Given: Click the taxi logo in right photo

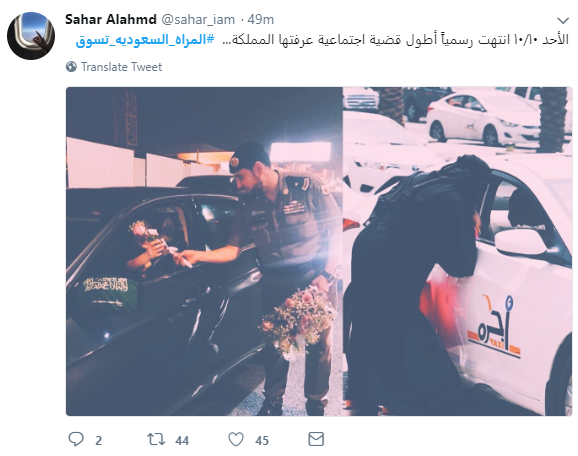Looking at the screenshot, I should (494, 327).
